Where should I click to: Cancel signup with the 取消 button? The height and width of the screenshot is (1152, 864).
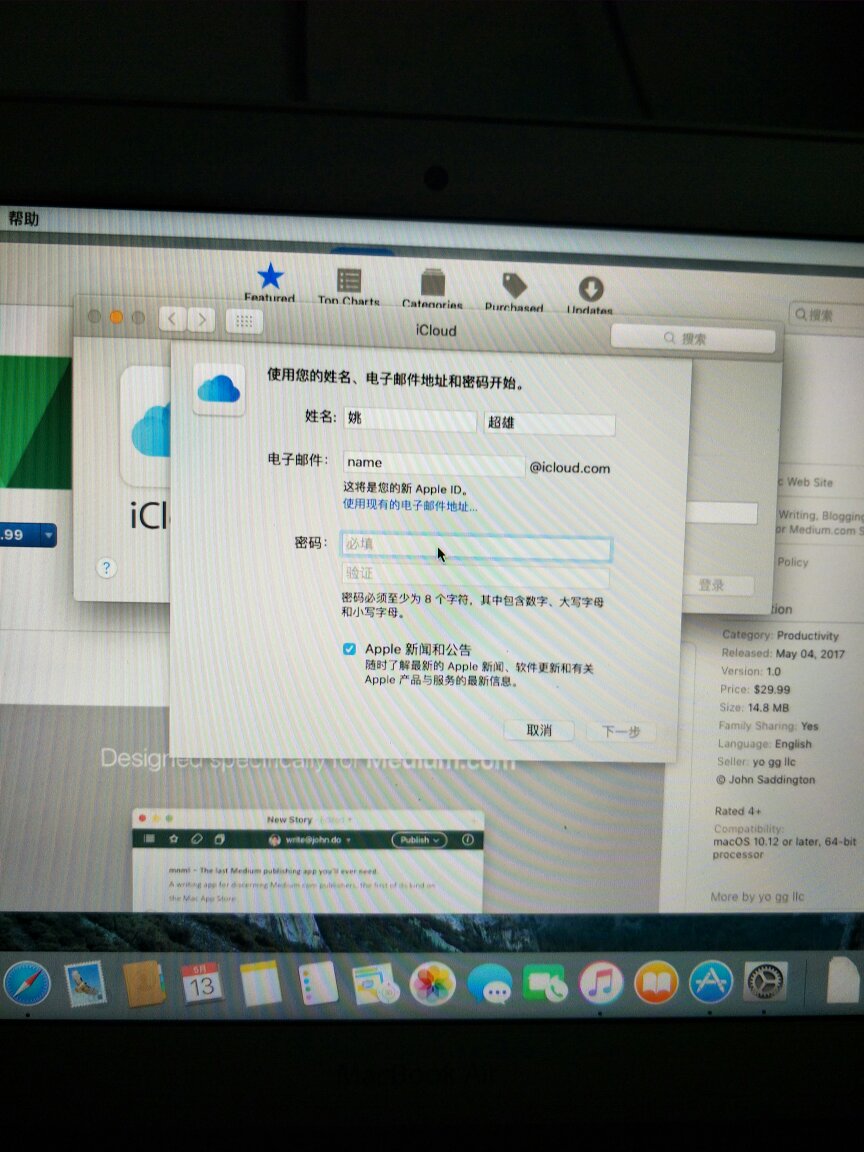coord(538,731)
